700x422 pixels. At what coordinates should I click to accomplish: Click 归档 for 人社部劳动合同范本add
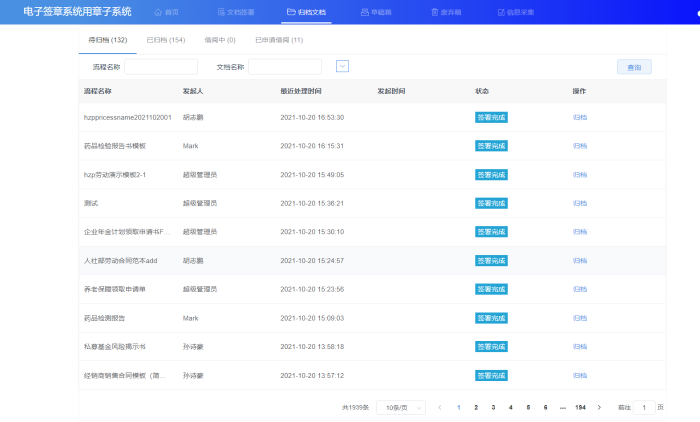580,261
